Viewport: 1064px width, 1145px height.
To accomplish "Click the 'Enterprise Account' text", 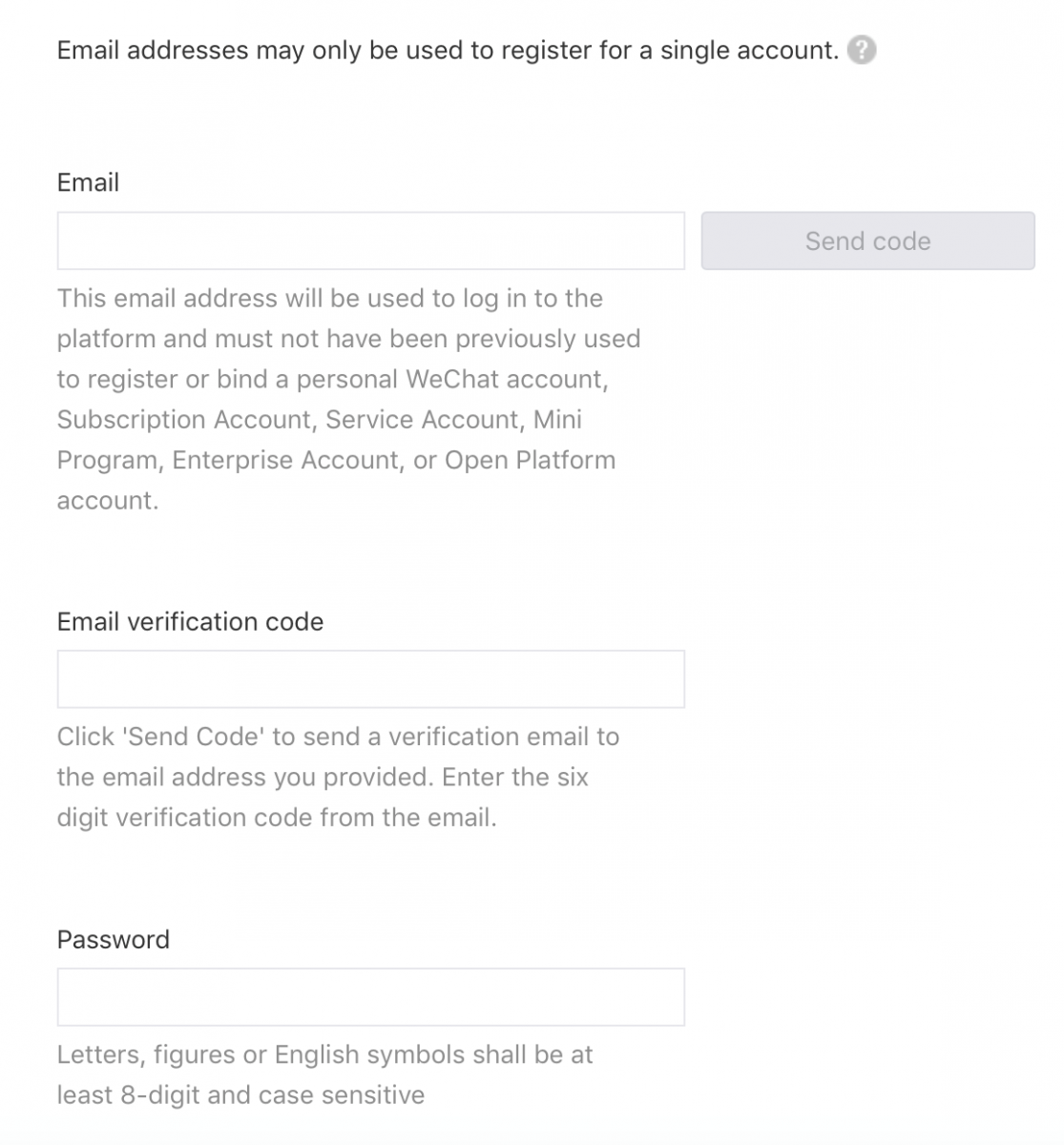I will [x=285, y=460].
